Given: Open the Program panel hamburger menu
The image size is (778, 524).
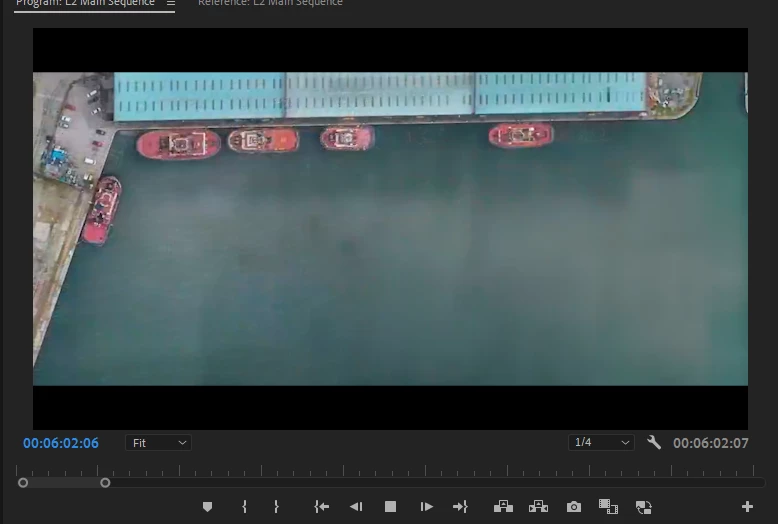Looking at the screenshot, I should tap(171, 3).
